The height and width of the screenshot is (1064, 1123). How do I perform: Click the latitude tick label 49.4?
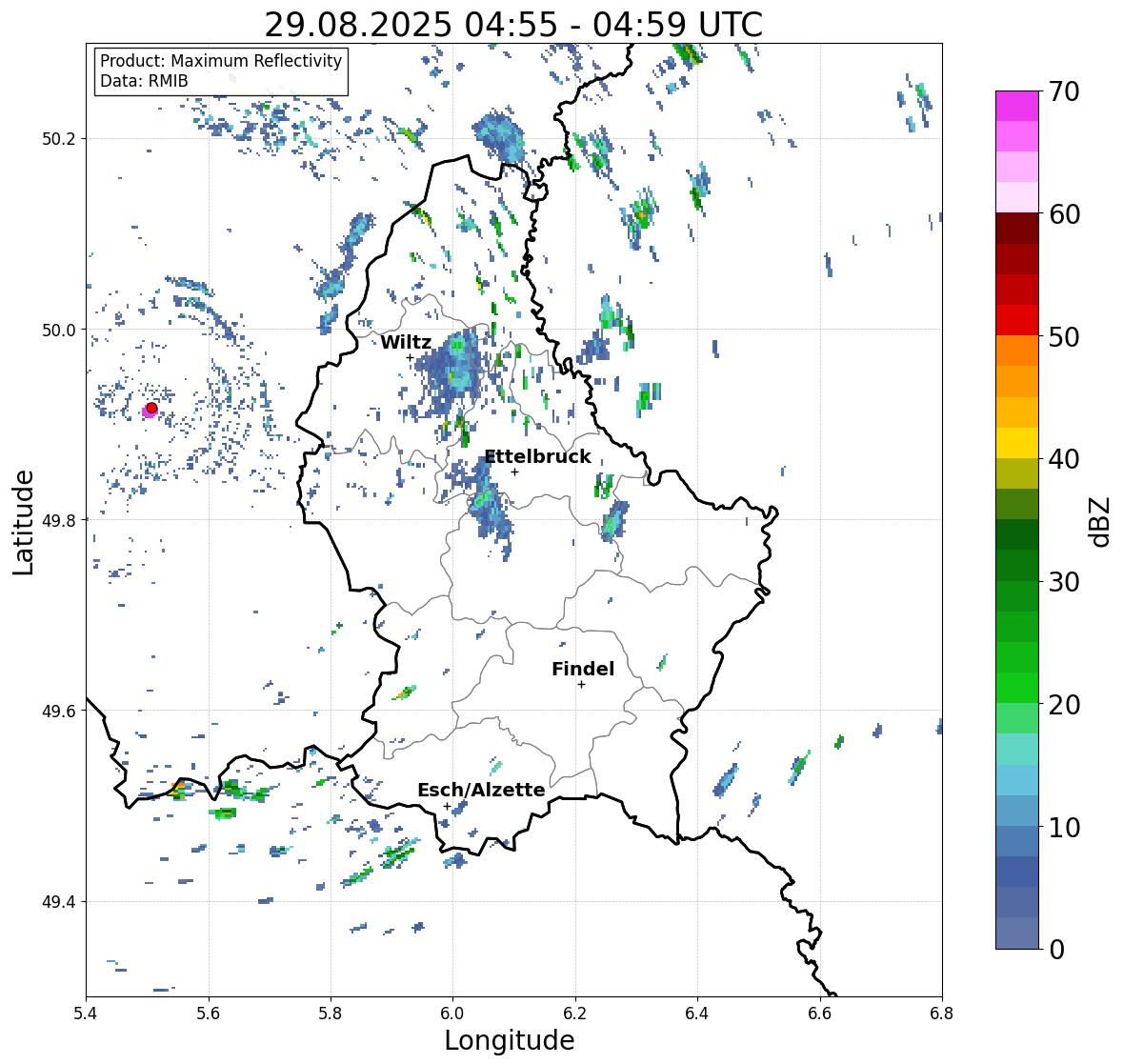coord(59,902)
